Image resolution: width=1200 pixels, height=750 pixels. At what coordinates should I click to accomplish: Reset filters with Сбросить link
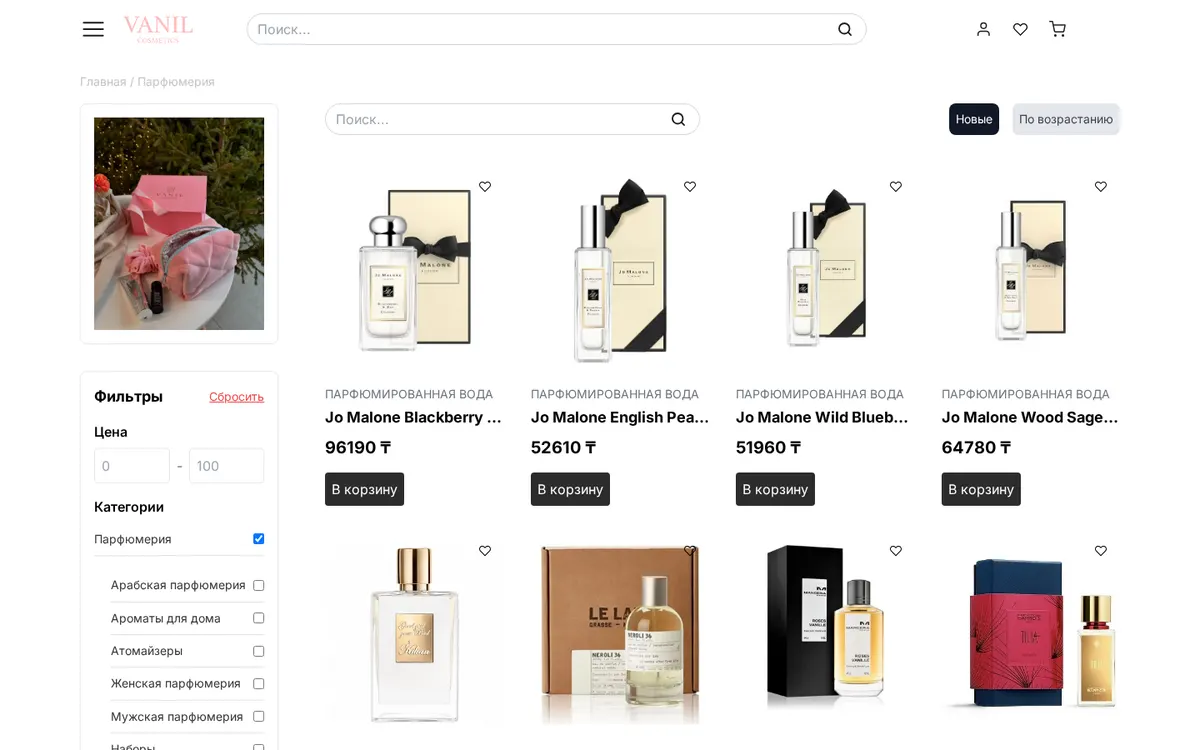pos(236,397)
